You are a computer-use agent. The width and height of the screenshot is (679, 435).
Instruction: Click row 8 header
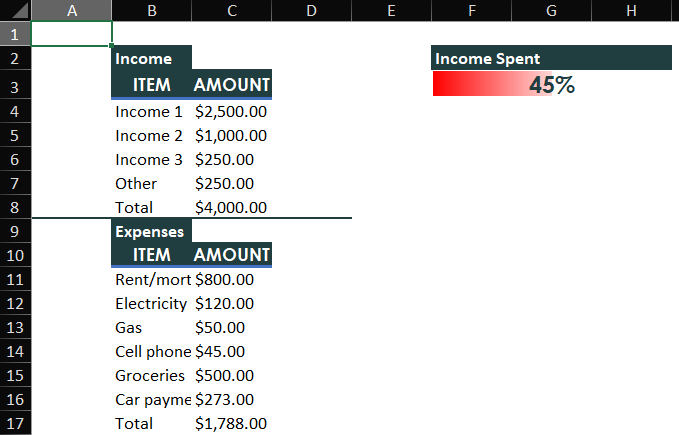(x=15, y=207)
